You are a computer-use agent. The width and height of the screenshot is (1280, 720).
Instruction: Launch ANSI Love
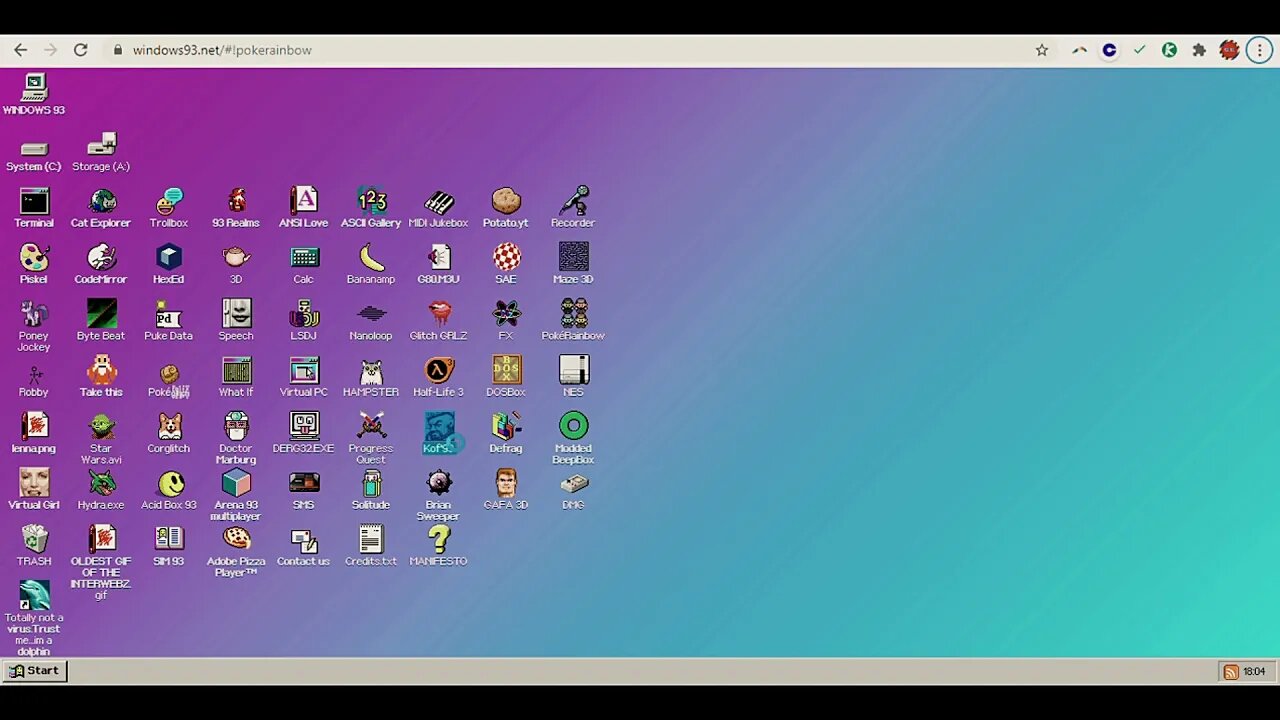tap(304, 208)
